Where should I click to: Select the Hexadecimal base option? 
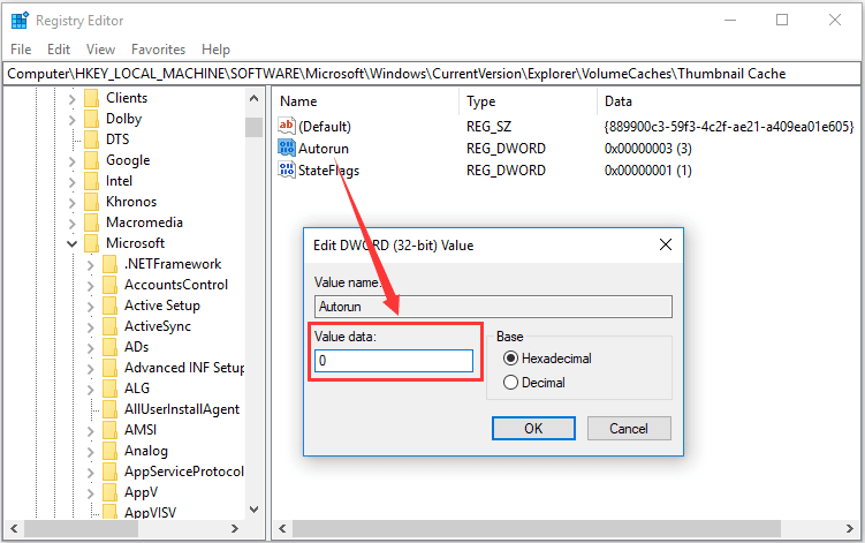pos(511,358)
